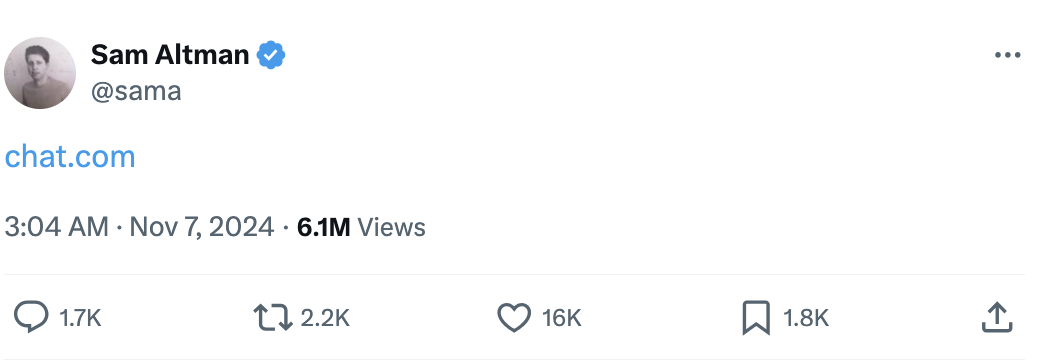1054x364 pixels.
Task: Click the Views label text
Action: click(391, 227)
